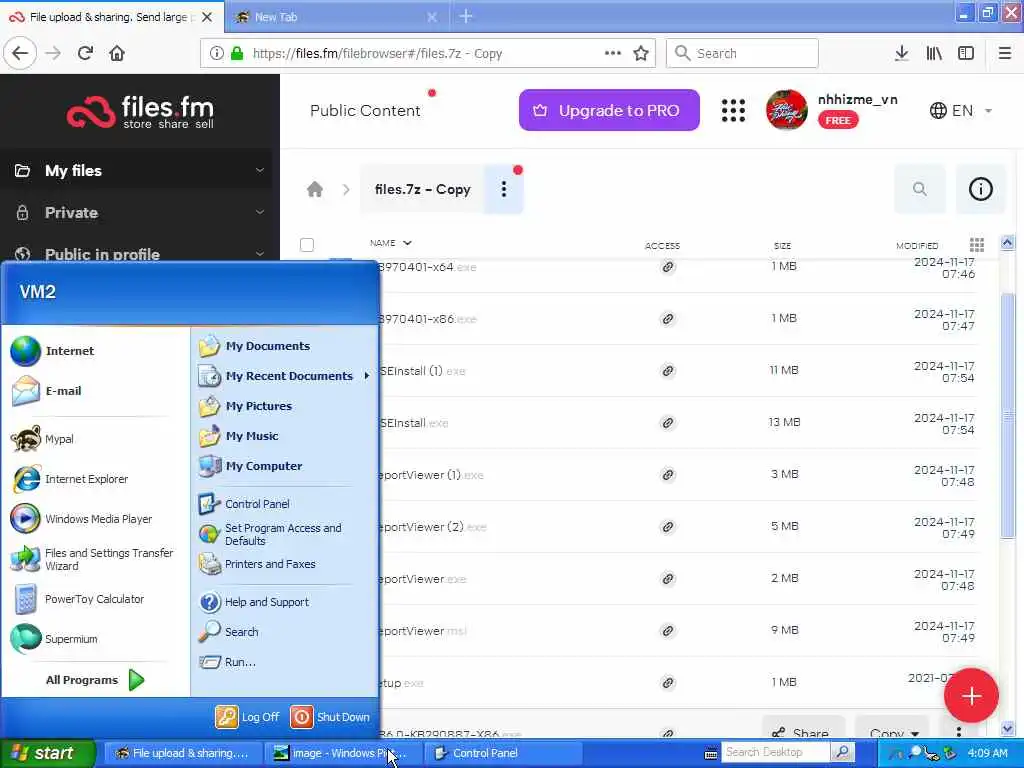The width and height of the screenshot is (1024, 768).
Task: Click the Shut Down button
Action: (330, 717)
